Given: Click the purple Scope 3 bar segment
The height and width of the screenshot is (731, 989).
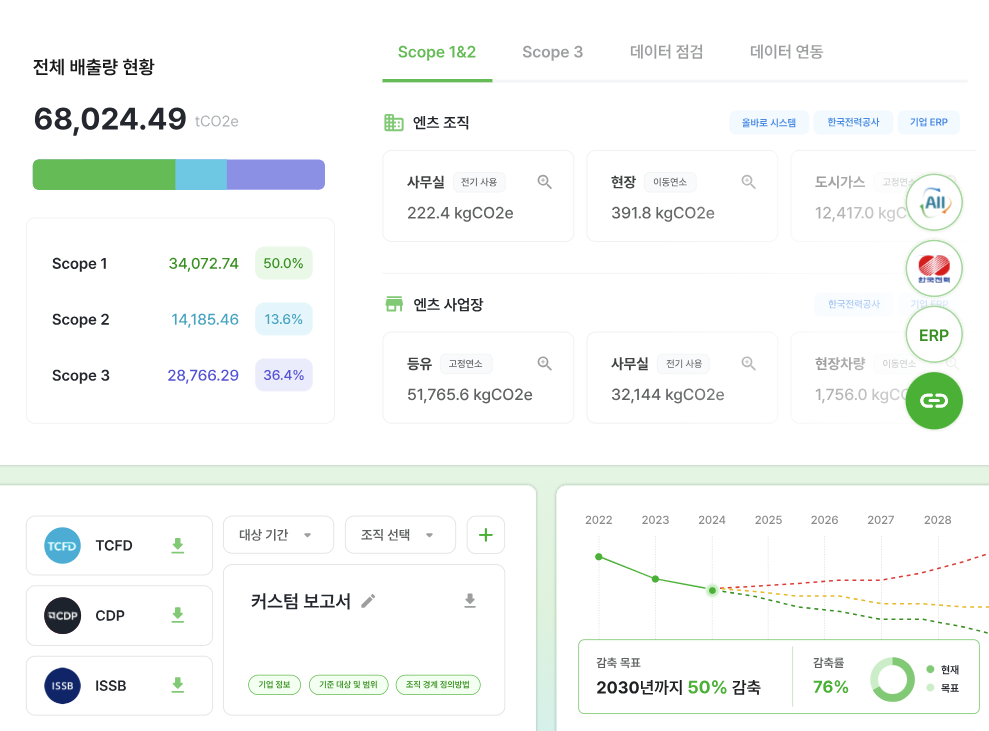Looking at the screenshot, I should coord(275,174).
